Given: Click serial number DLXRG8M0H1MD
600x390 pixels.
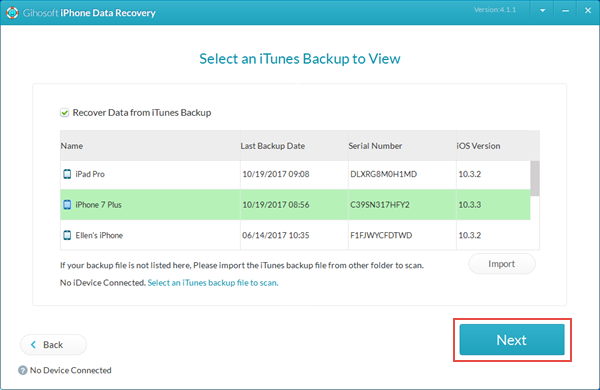Looking at the screenshot, I should pos(383,174).
